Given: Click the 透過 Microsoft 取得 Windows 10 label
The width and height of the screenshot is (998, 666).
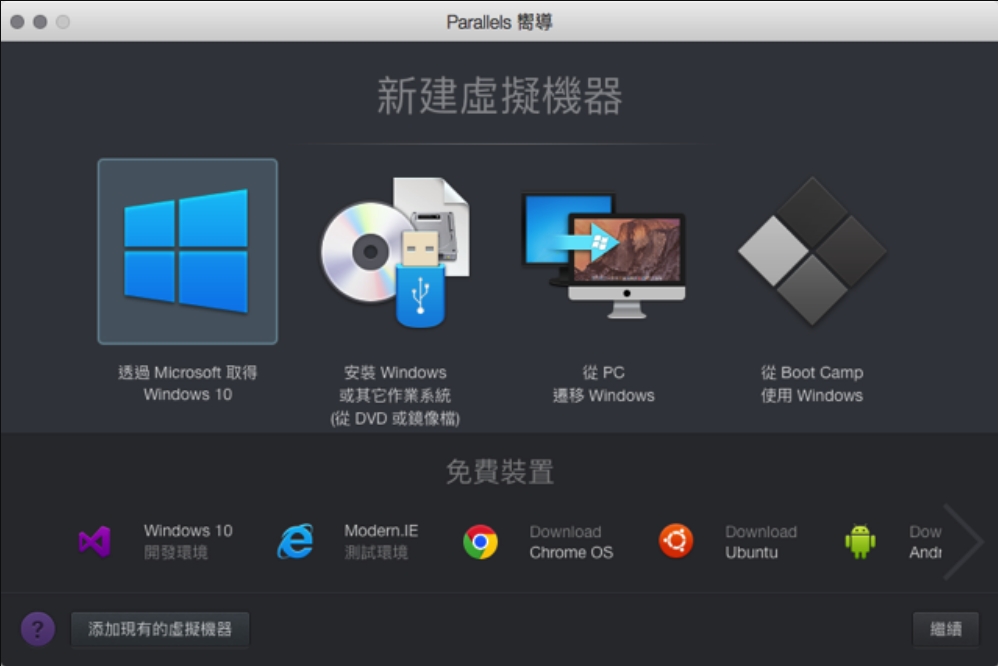Looking at the screenshot, I should (x=188, y=383).
